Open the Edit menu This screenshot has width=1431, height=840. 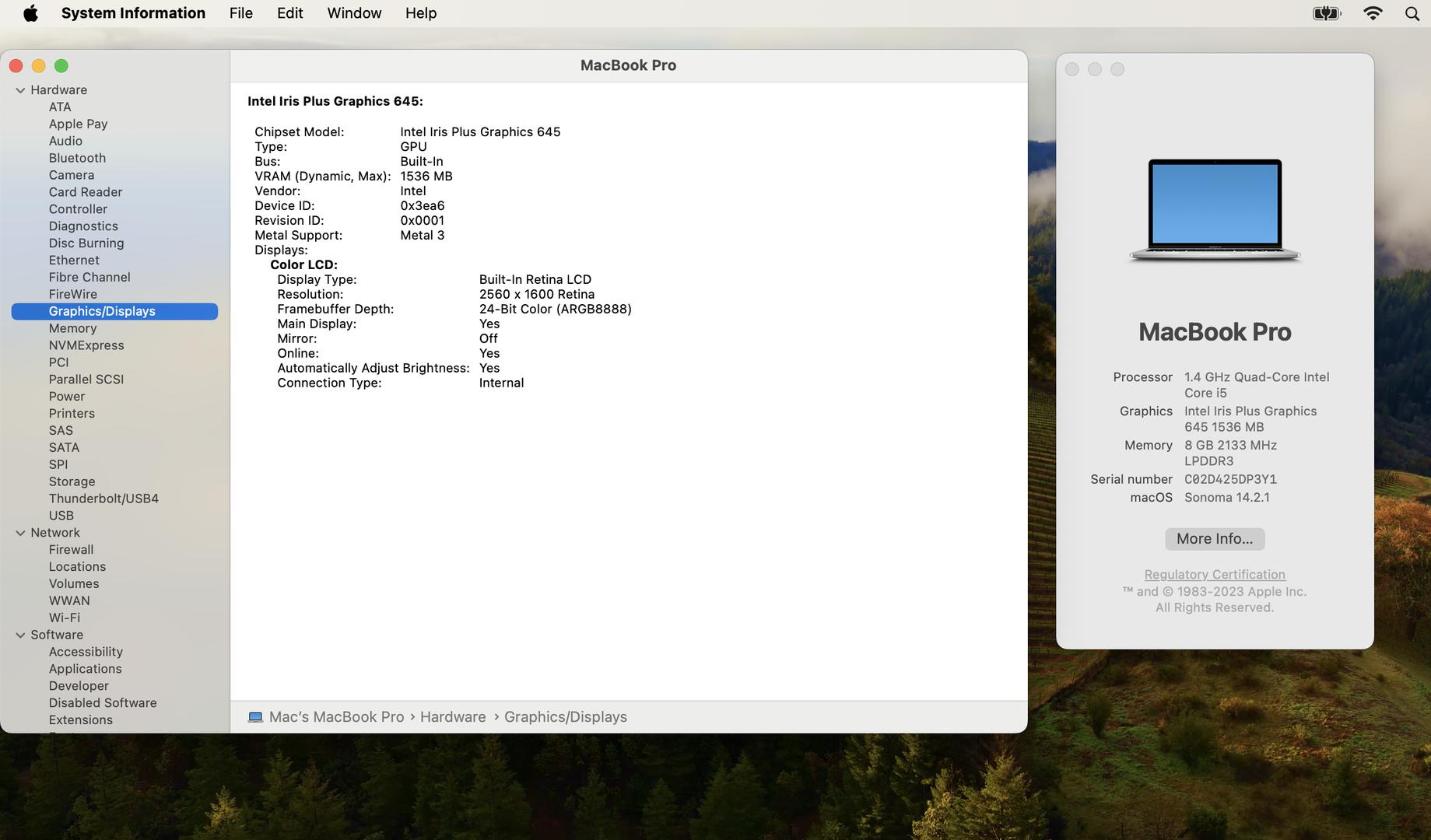coord(289,13)
